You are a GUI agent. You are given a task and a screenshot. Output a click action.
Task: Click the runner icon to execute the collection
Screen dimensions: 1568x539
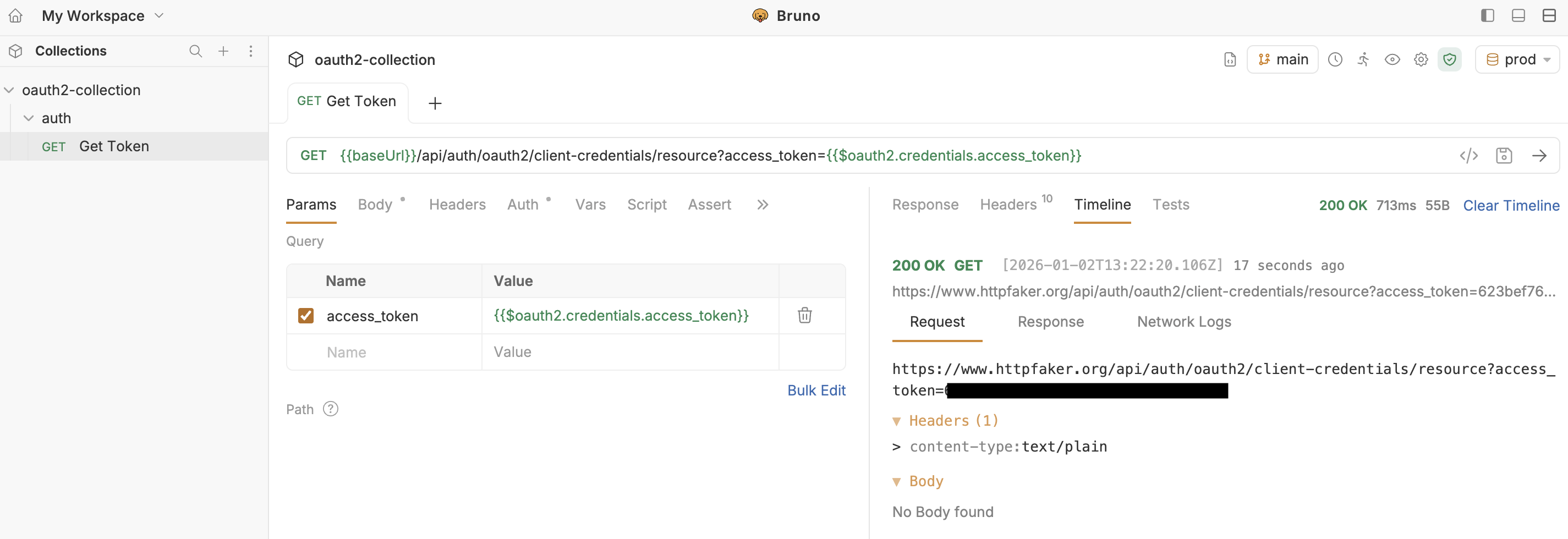point(1363,59)
